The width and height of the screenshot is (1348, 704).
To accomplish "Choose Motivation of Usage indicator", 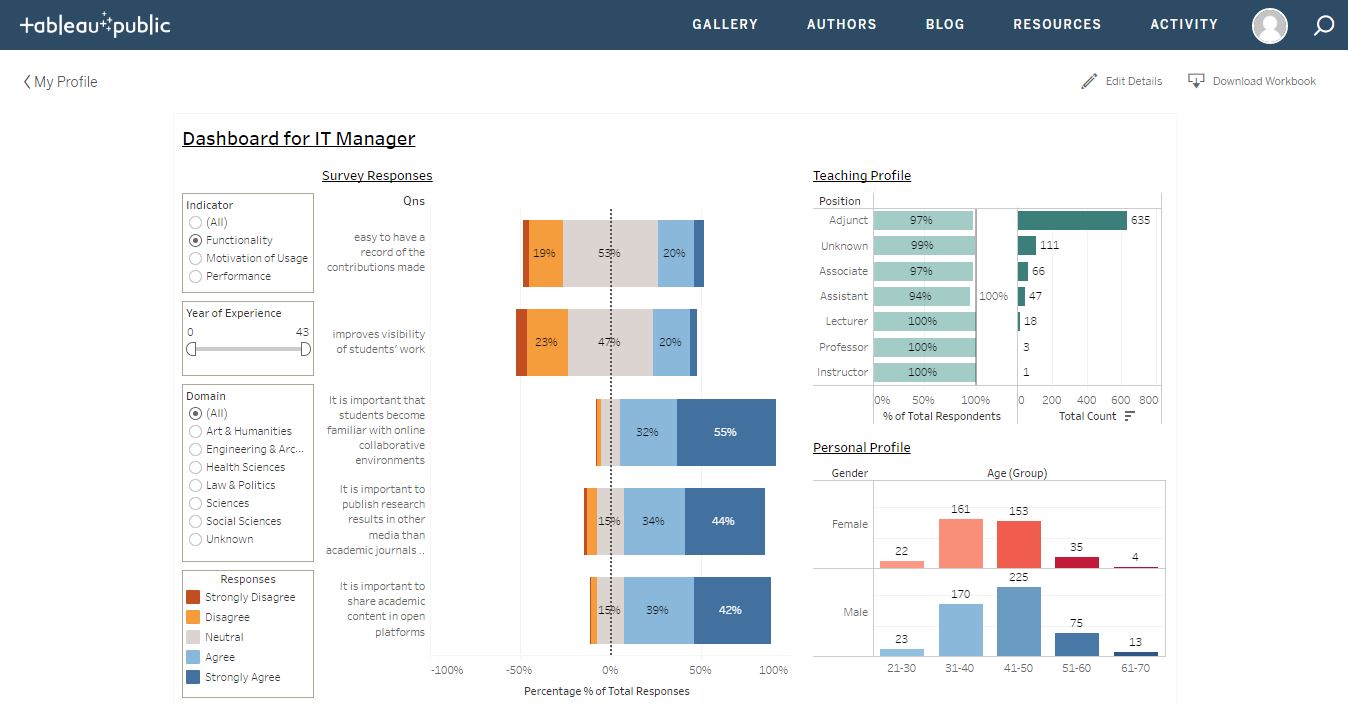I will pyautogui.click(x=248, y=258).
